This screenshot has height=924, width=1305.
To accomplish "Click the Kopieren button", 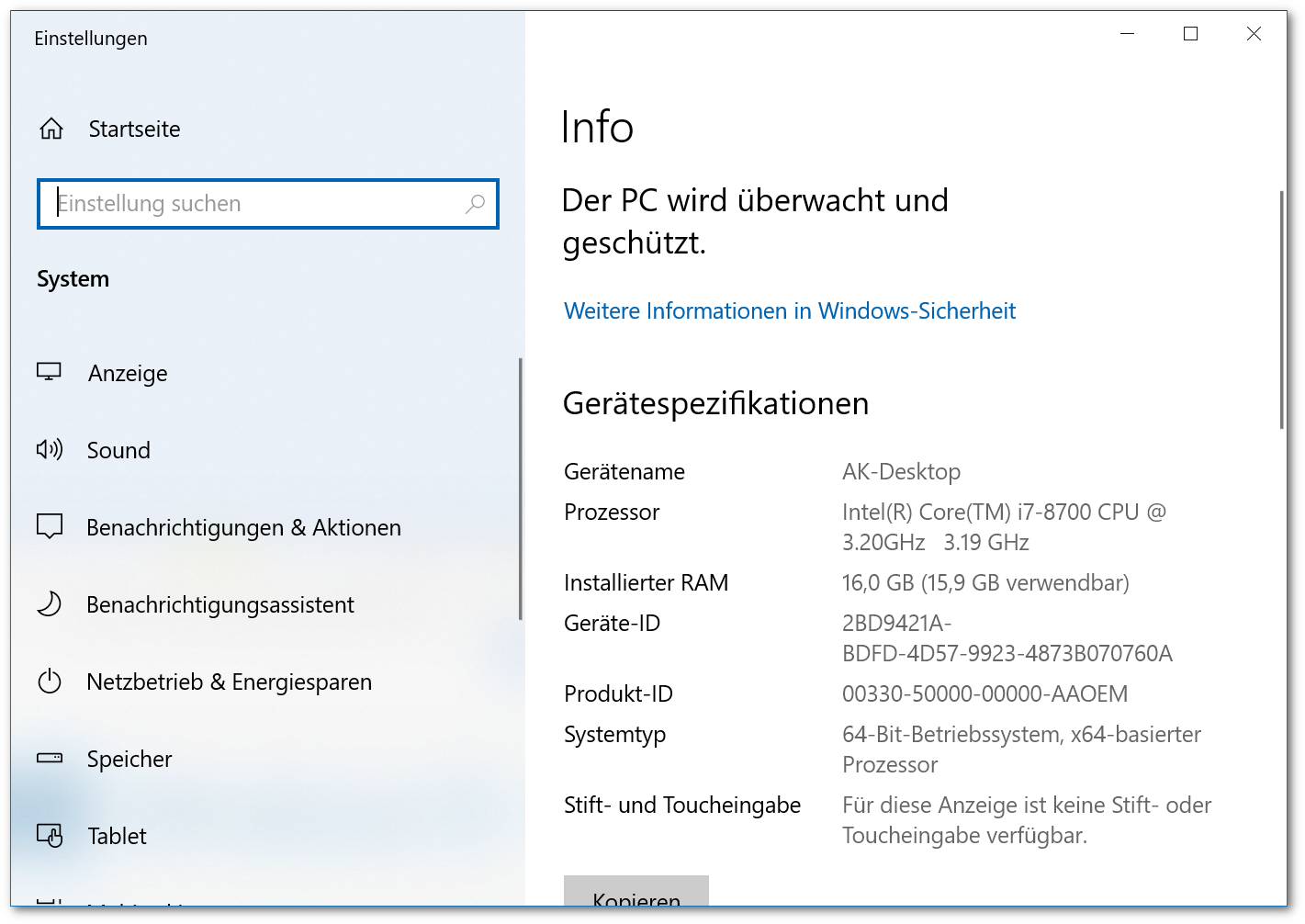I will click(636, 891).
